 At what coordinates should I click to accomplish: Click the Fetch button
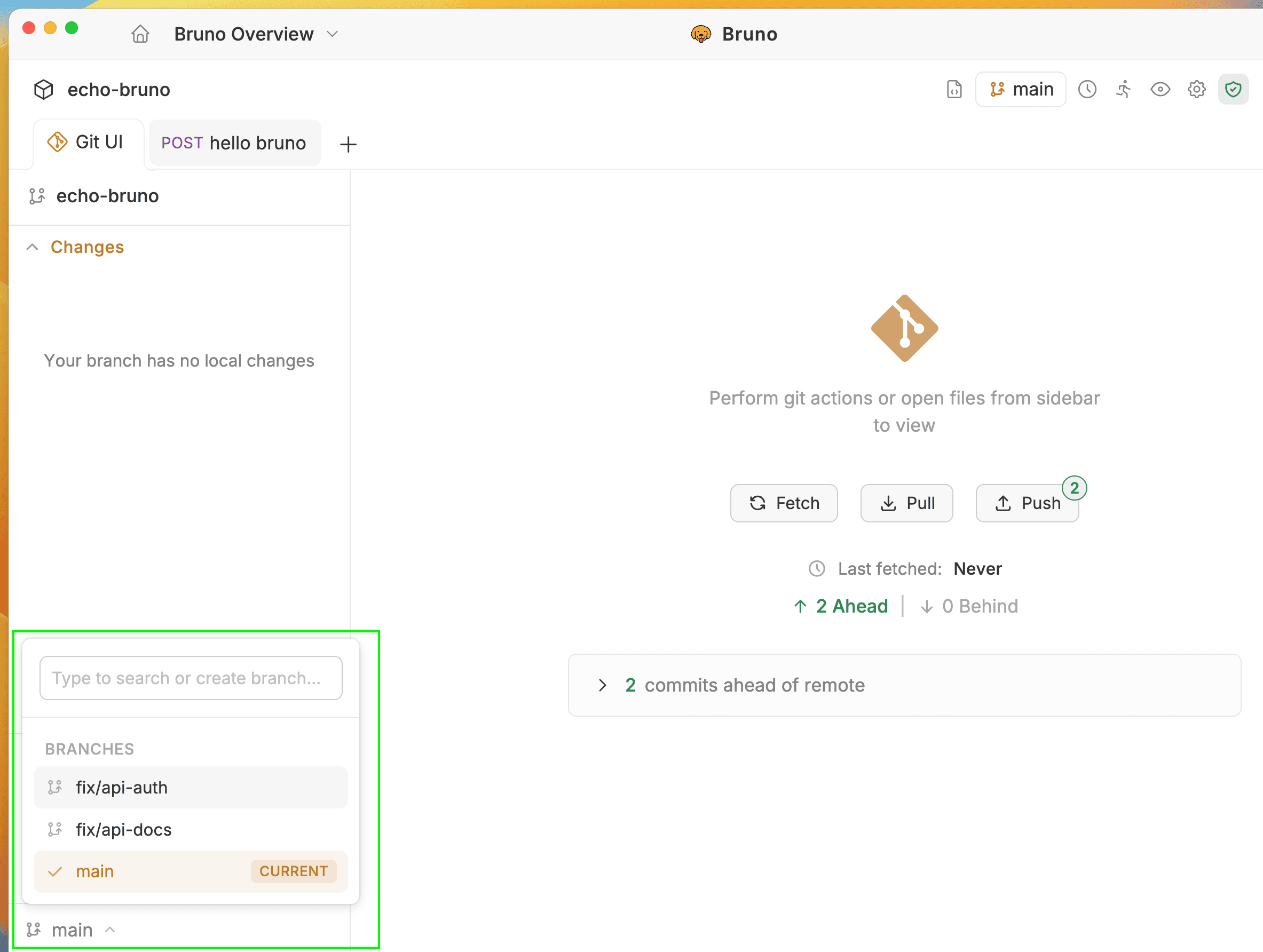point(784,503)
